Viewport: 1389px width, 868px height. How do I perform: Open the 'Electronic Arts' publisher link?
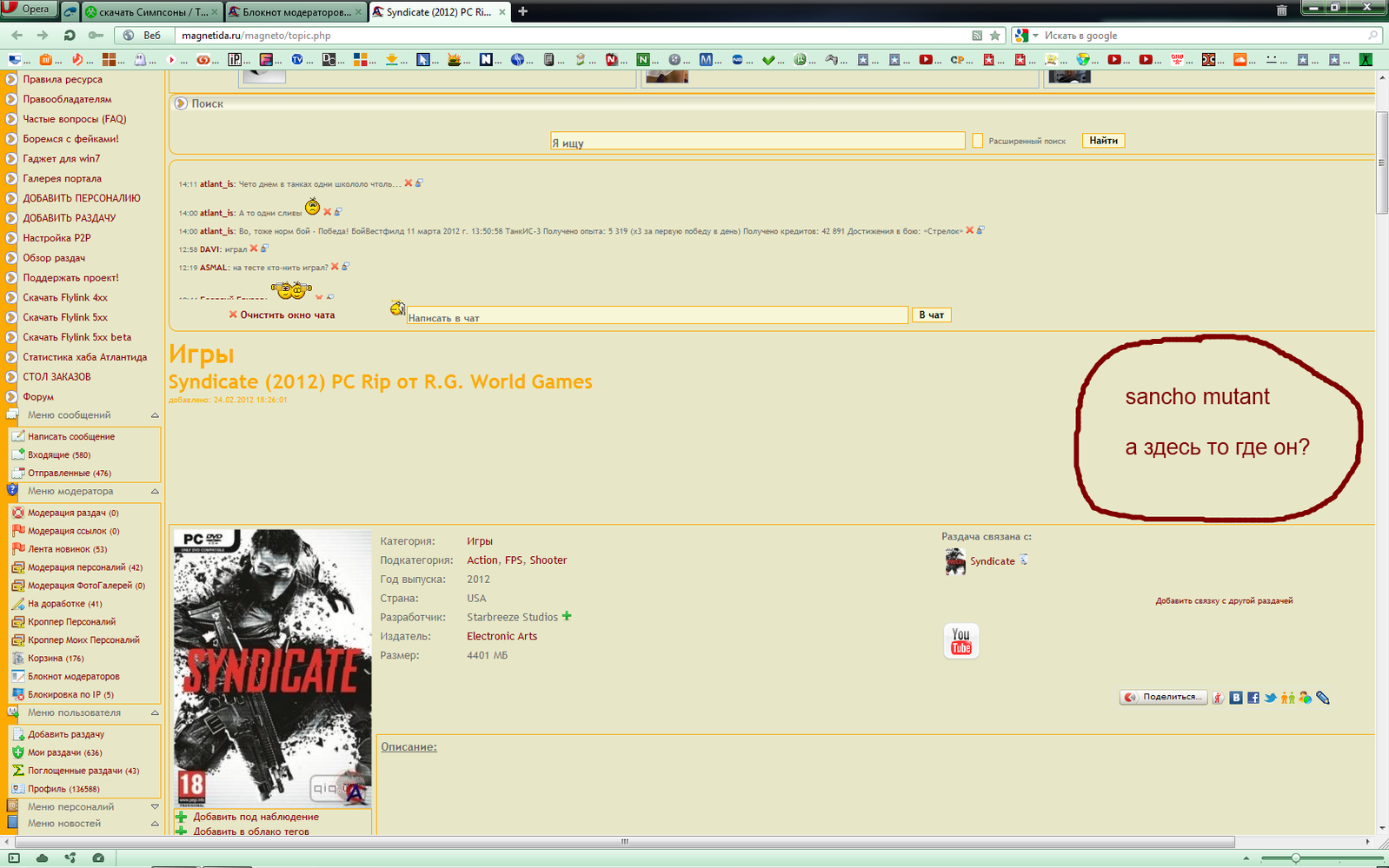[x=502, y=637]
